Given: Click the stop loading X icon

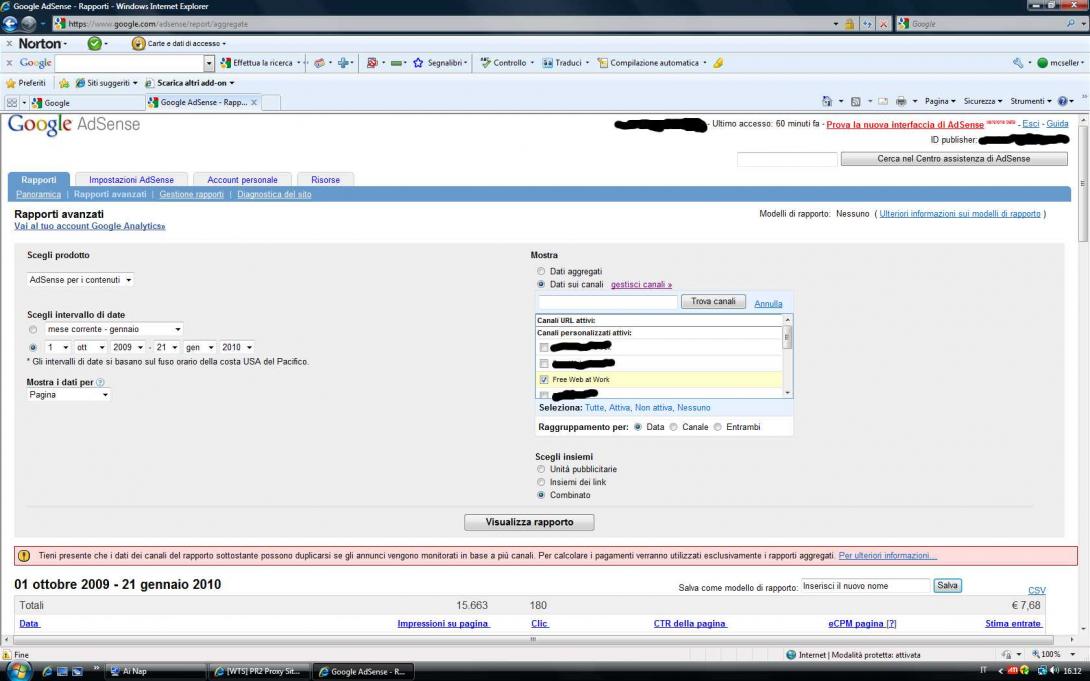Looking at the screenshot, I should [x=884, y=24].
